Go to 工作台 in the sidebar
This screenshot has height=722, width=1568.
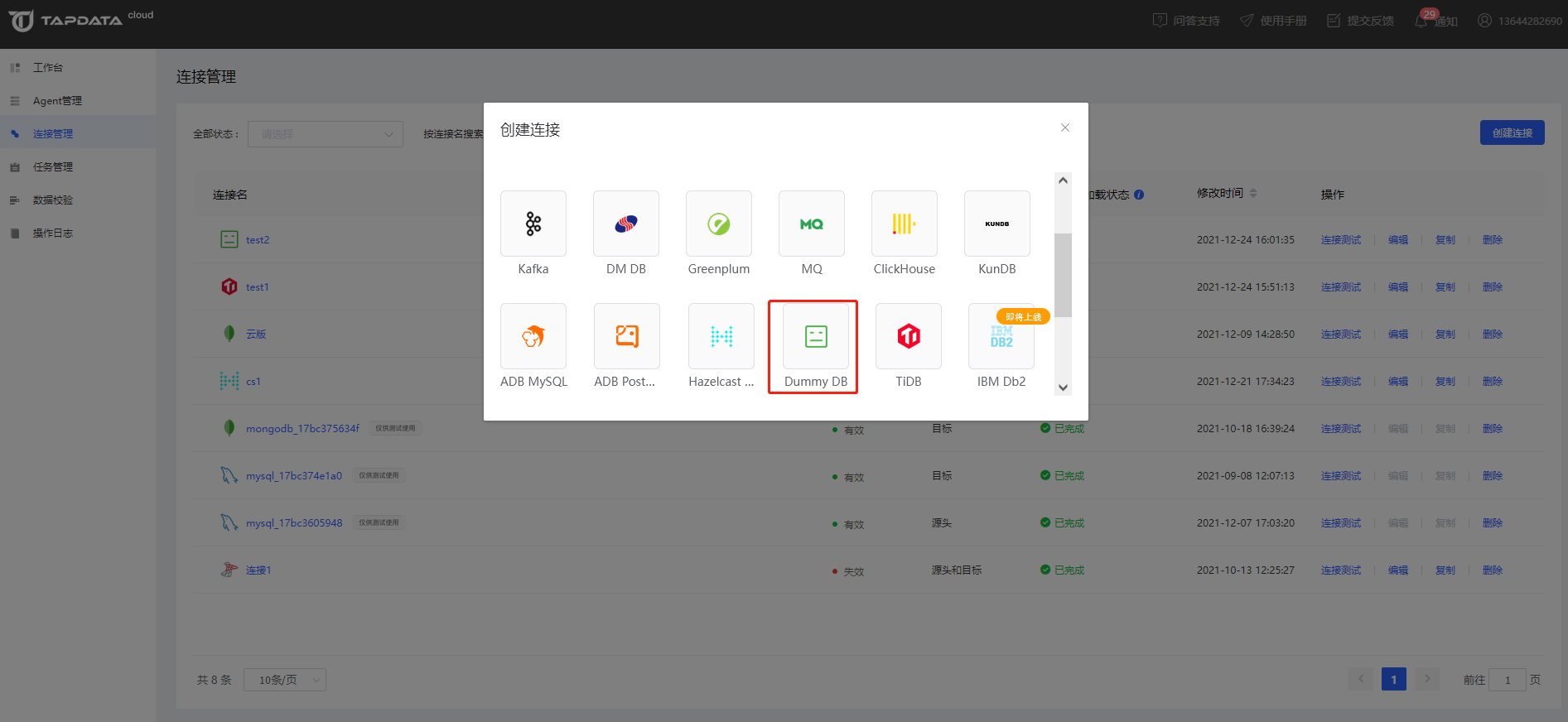pos(78,67)
